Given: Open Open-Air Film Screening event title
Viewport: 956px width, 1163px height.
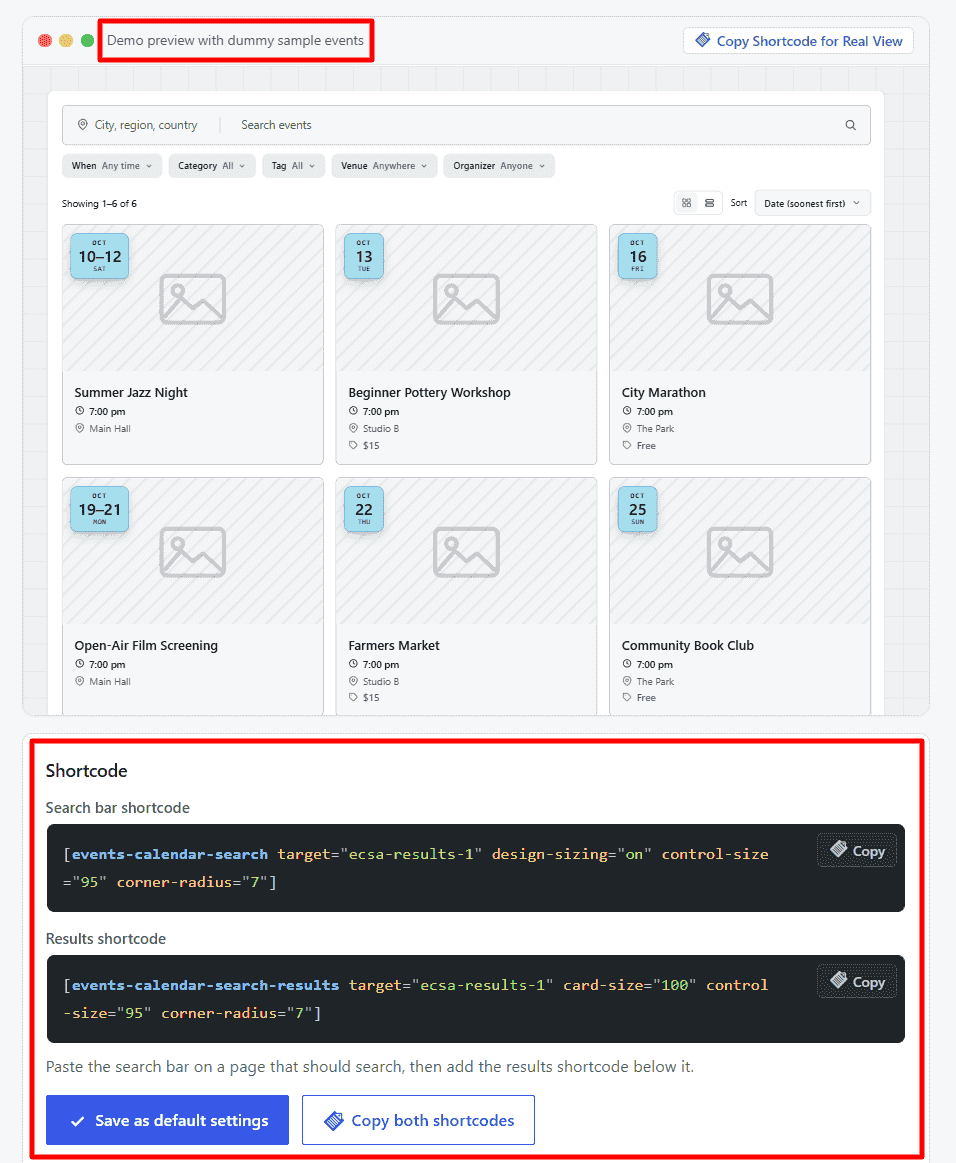Looking at the screenshot, I should pyautogui.click(x=146, y=645).
